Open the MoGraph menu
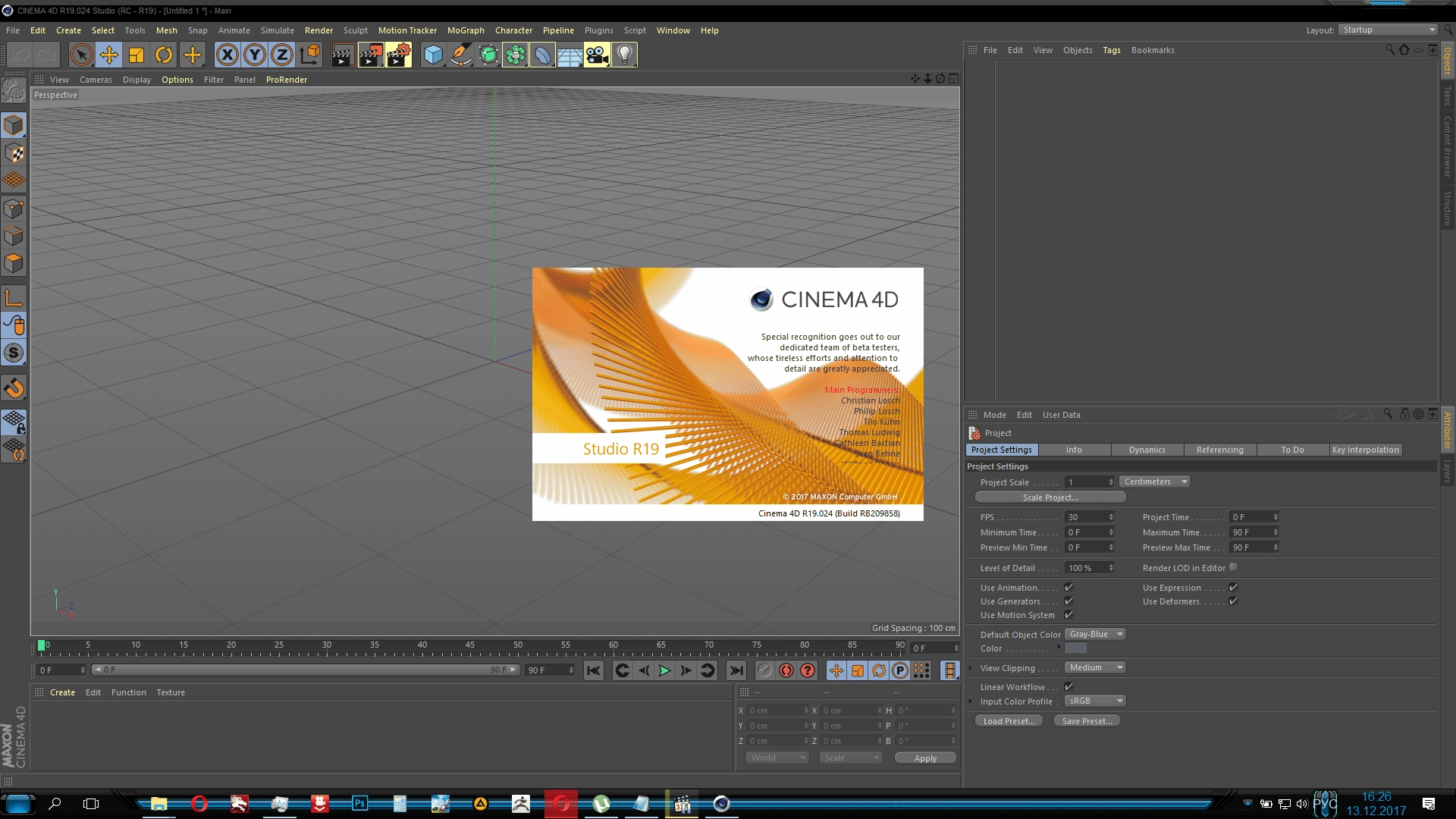 (466, 30)
